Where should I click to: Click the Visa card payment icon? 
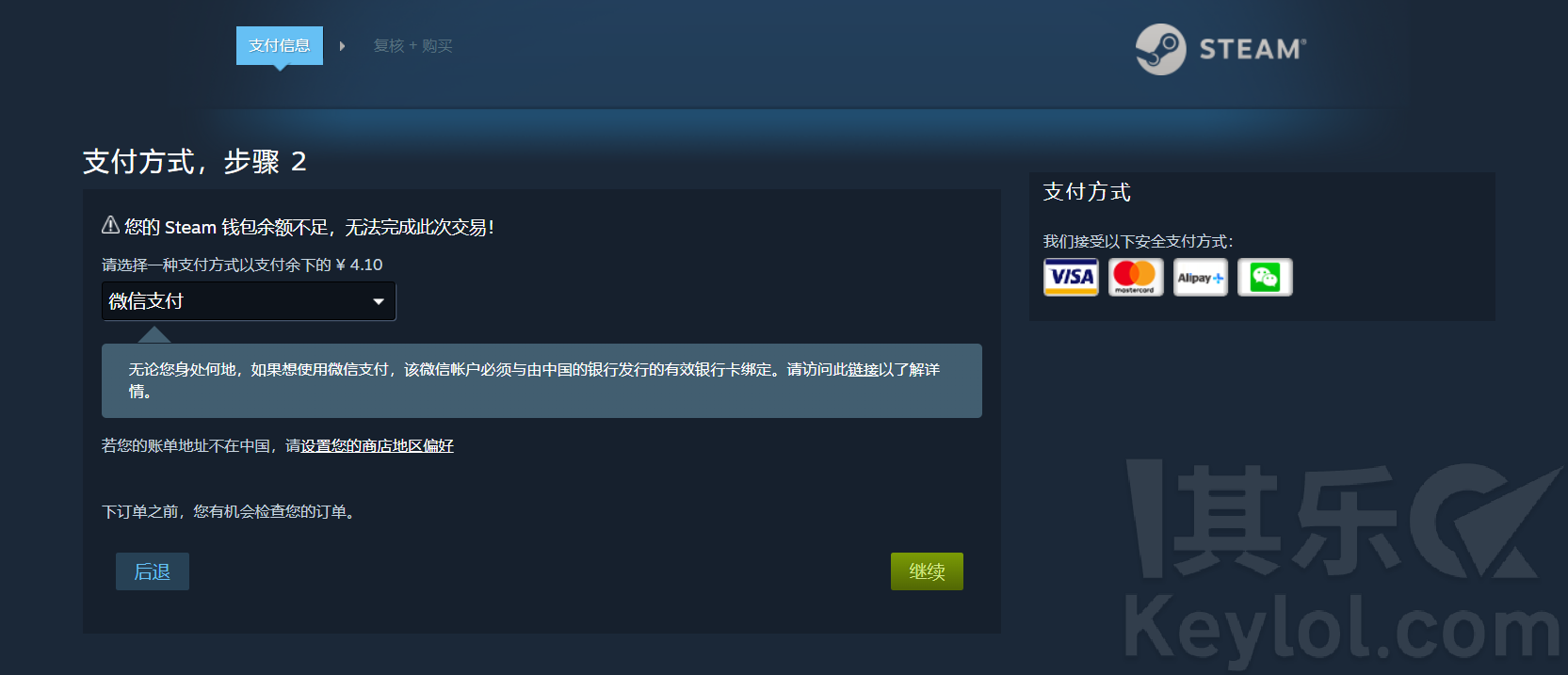pyautogui.click(x=1071, y=277)
